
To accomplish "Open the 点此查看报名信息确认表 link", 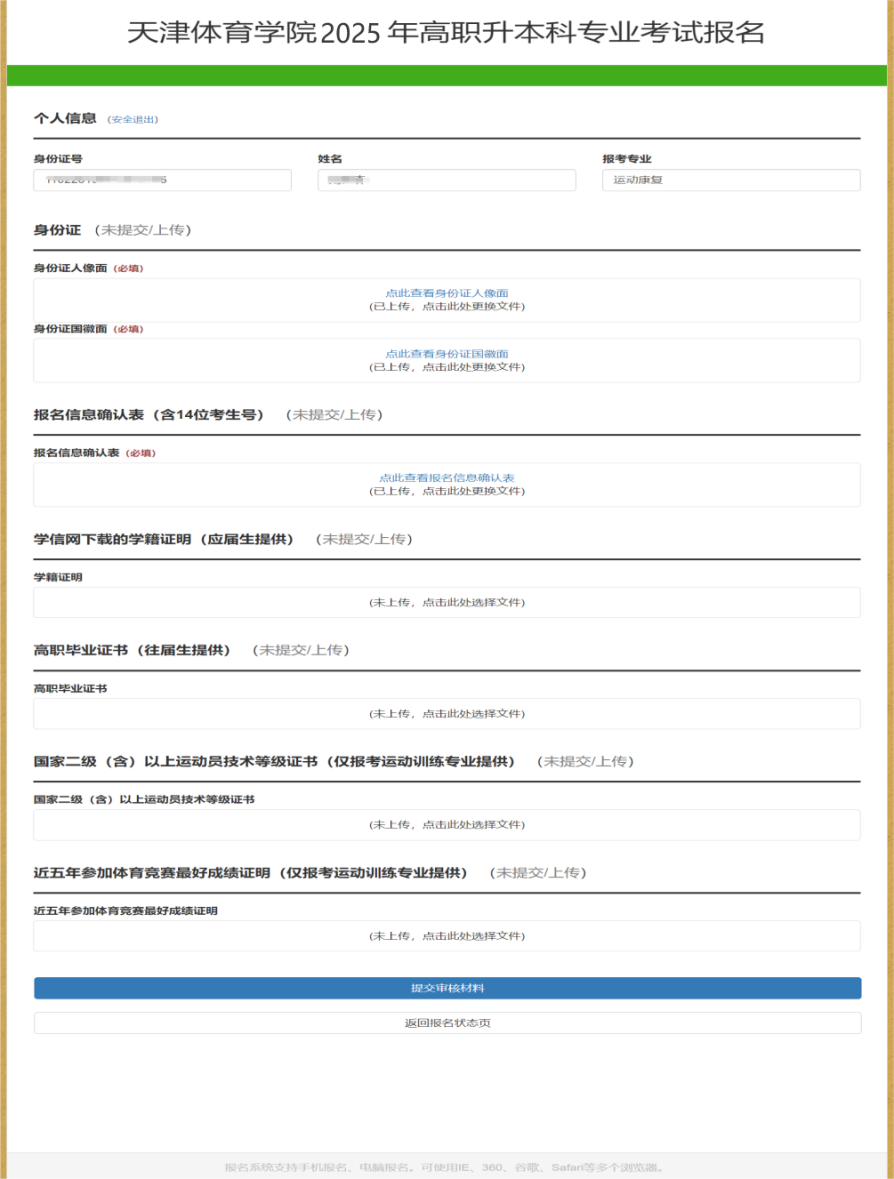I will pyautogui.click(x=446, y=478).
